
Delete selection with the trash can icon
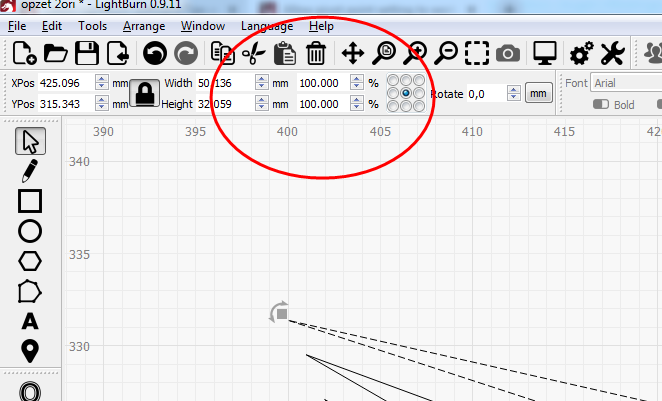click(x=315, y=53)
